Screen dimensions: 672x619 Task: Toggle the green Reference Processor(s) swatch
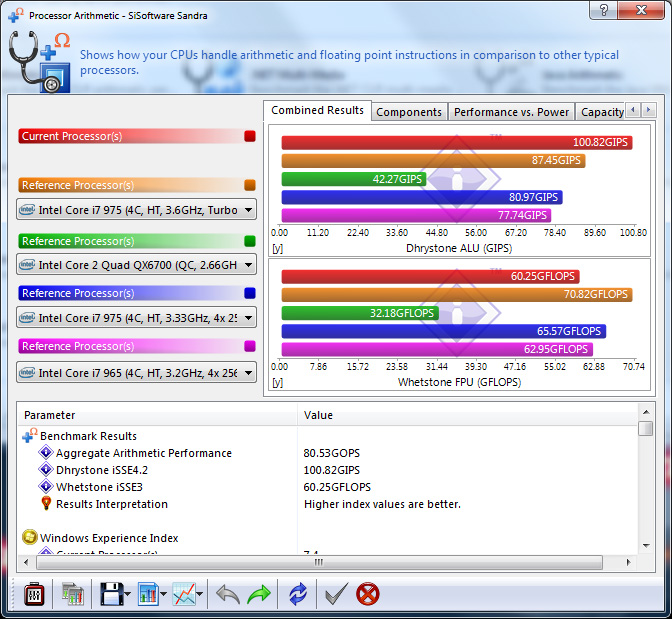(250, 241)
